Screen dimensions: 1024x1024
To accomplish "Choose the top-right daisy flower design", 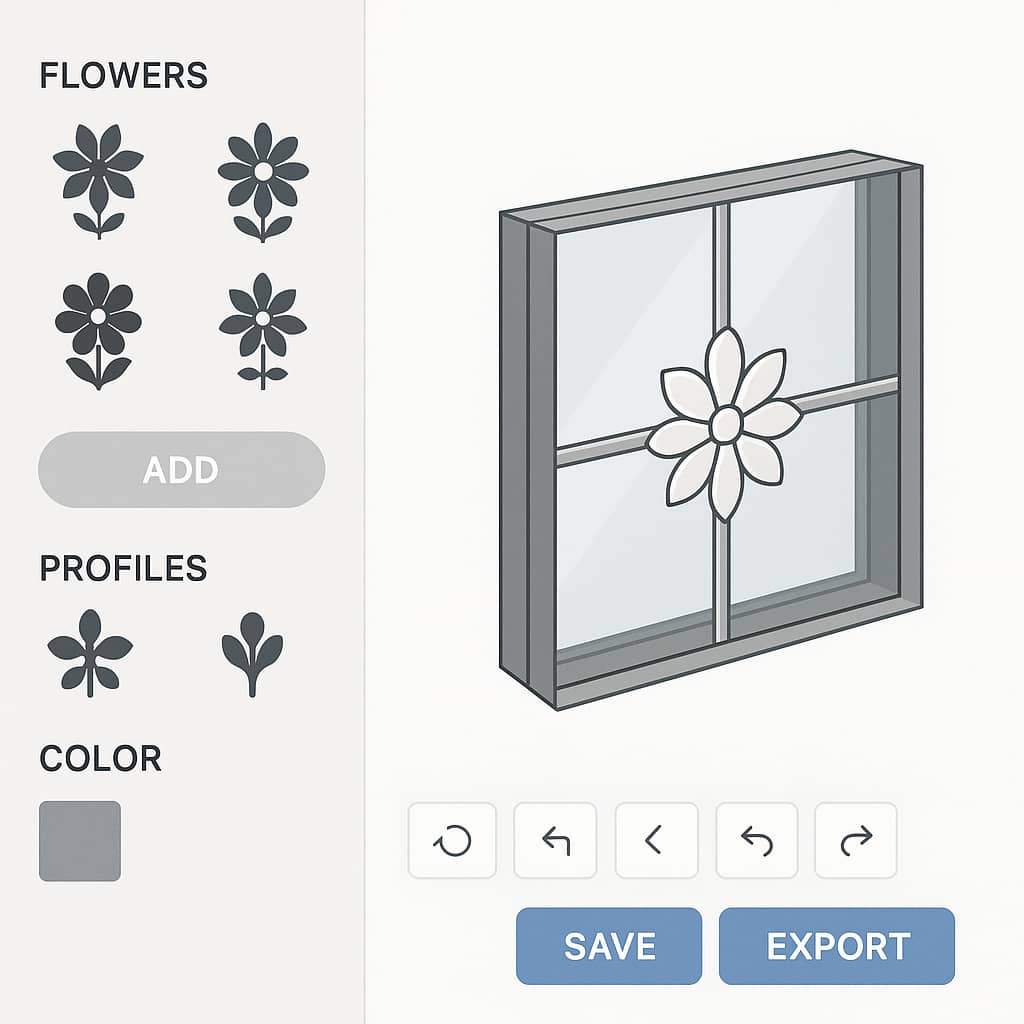I will (x=263, y=182).
